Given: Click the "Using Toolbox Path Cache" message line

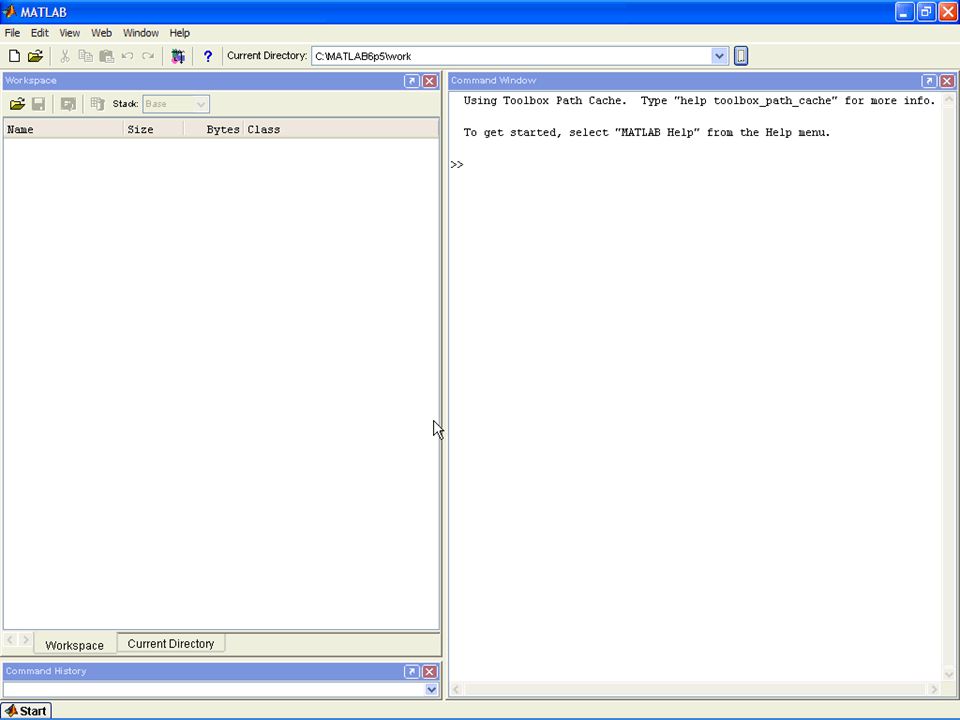Looking at the screenshot, I should [x=699, y=101].
